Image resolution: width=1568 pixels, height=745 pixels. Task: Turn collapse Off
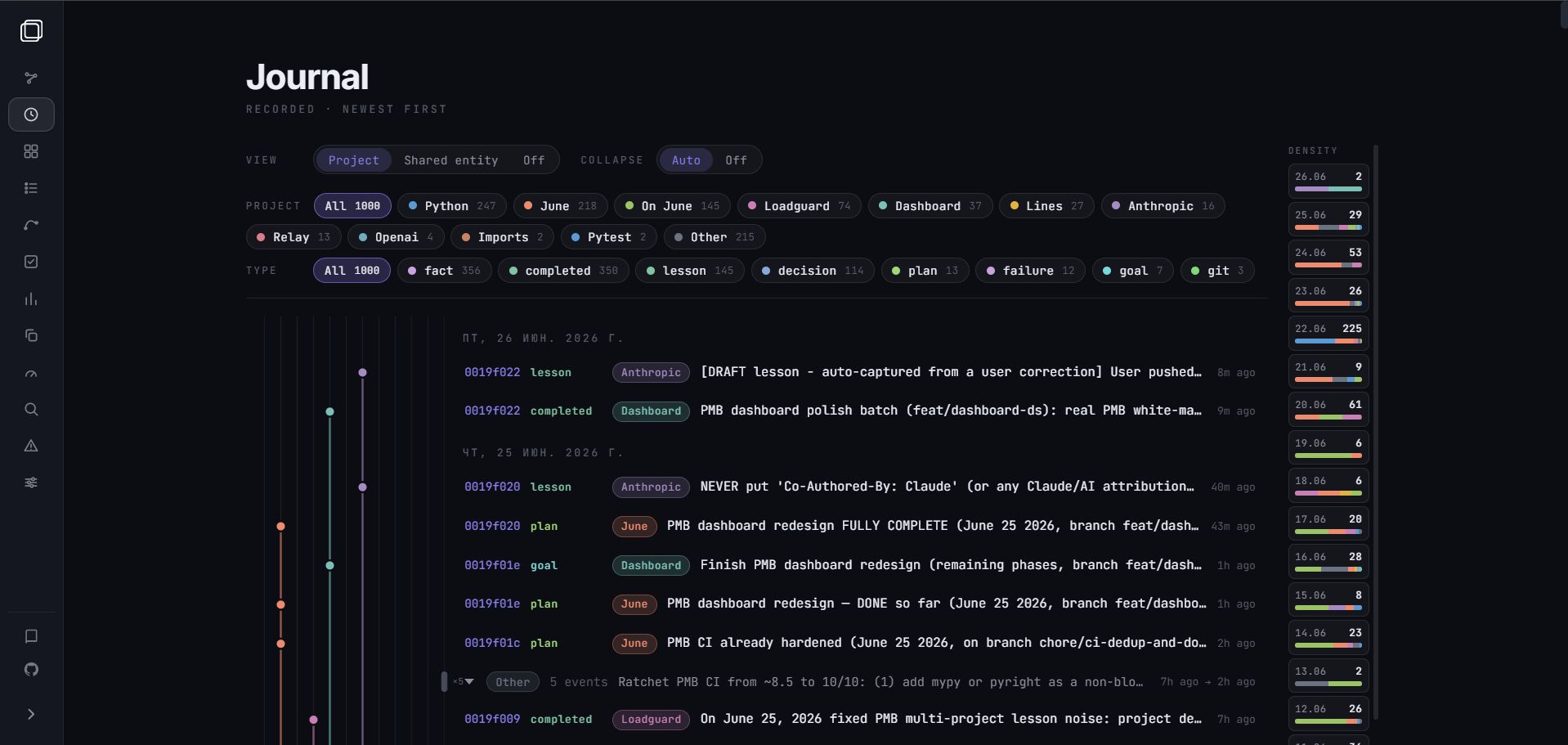point(736,160)
